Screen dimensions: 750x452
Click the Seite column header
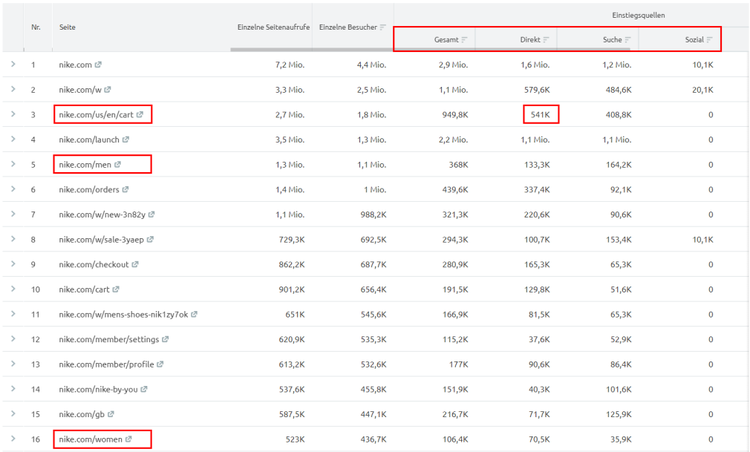point(67,27)
